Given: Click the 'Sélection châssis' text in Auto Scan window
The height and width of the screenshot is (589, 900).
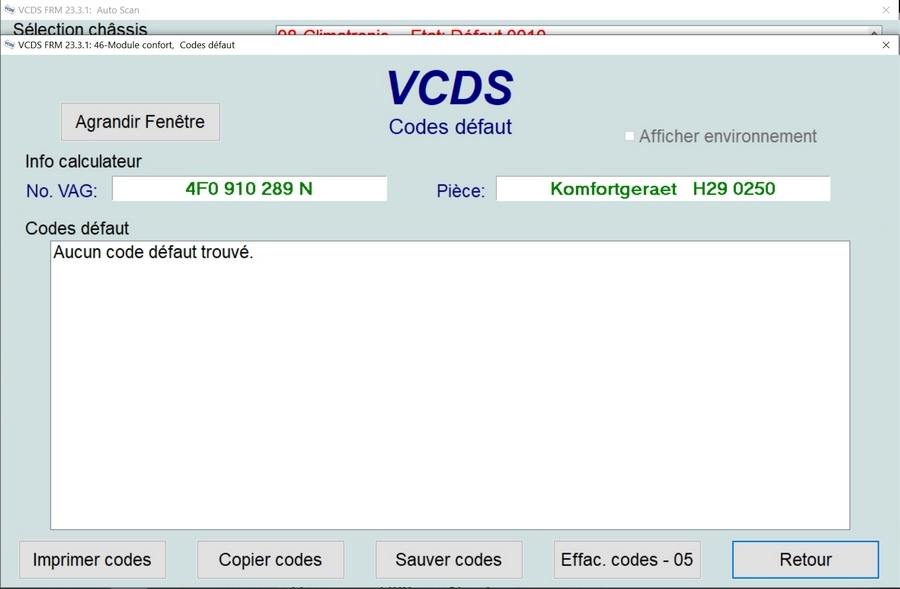Looking at the screenshot, I should click(x=80, y=29).
